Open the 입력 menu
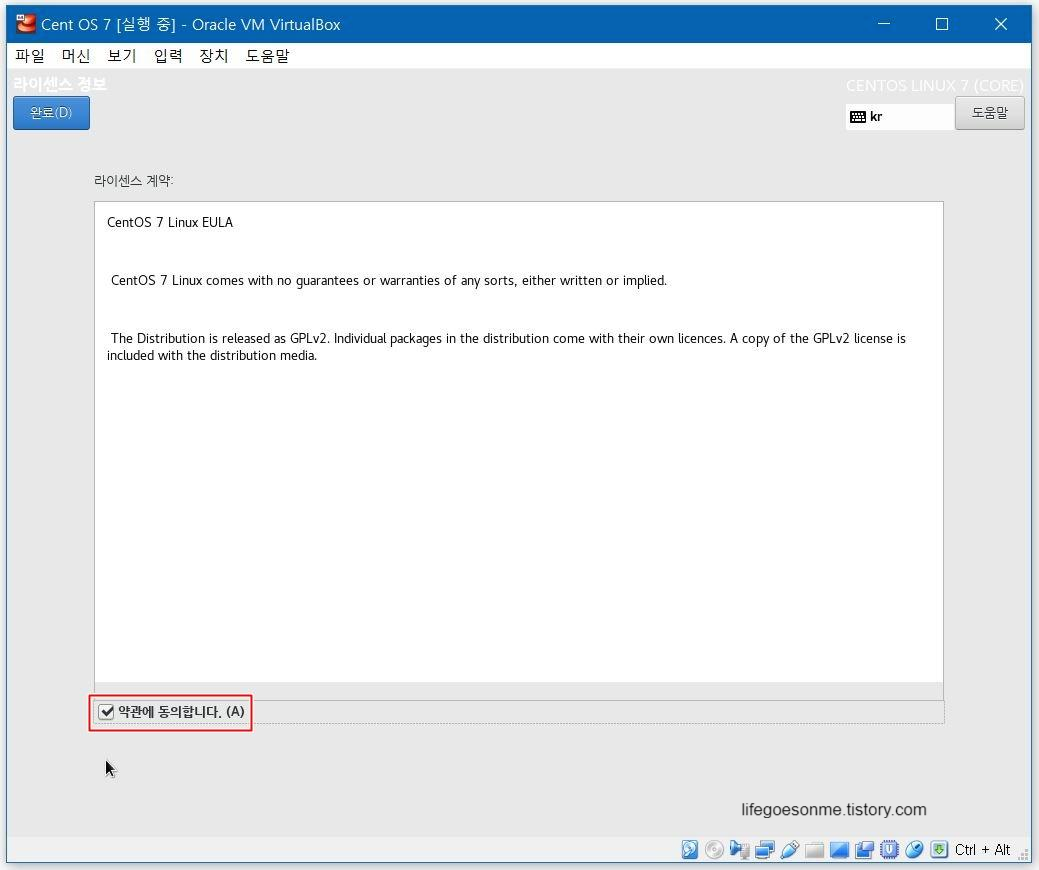This screenshot has height=870, width=1039. click(168, 56)
